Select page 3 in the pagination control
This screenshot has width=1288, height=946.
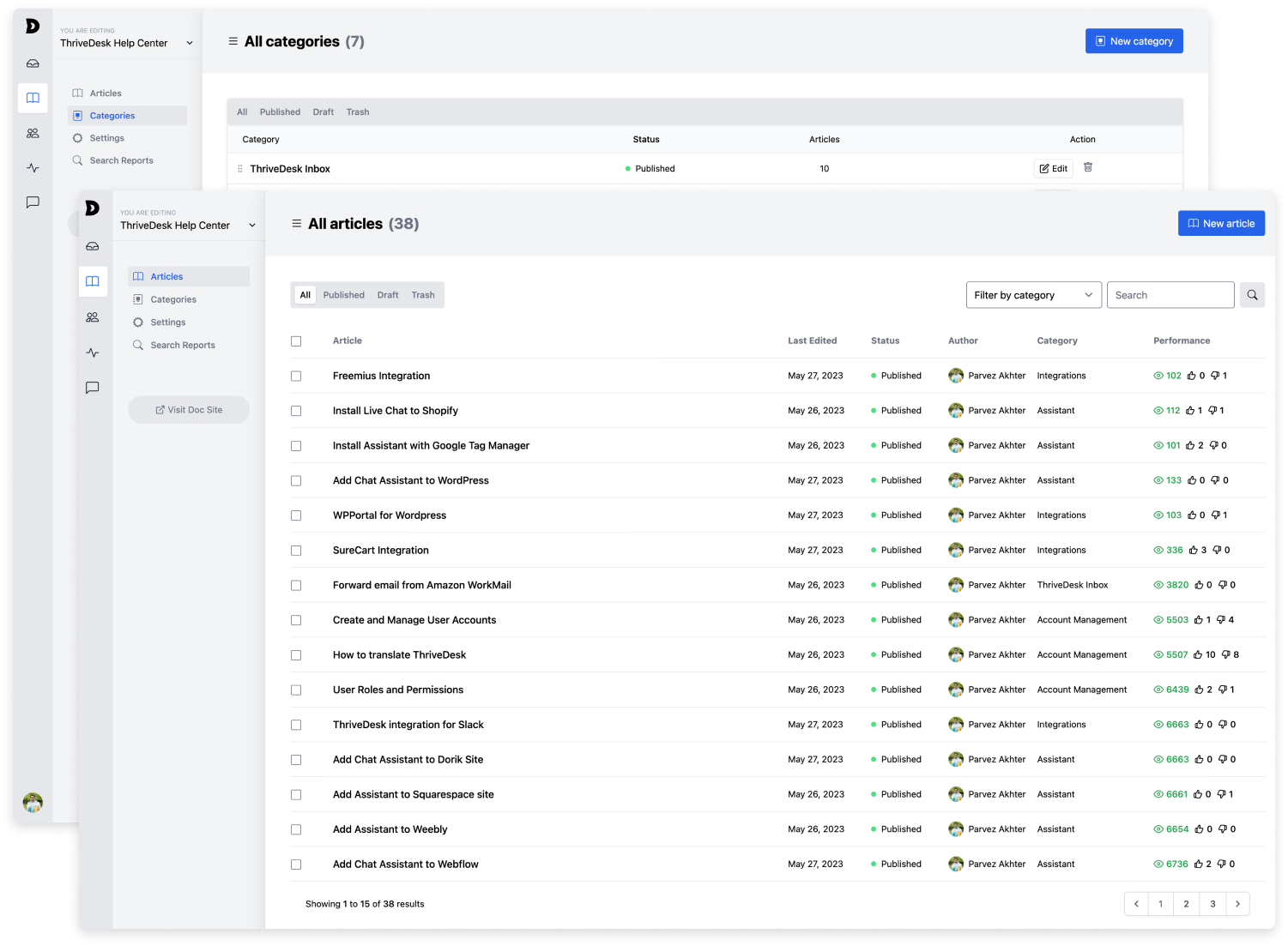(x=1212, y=903)
